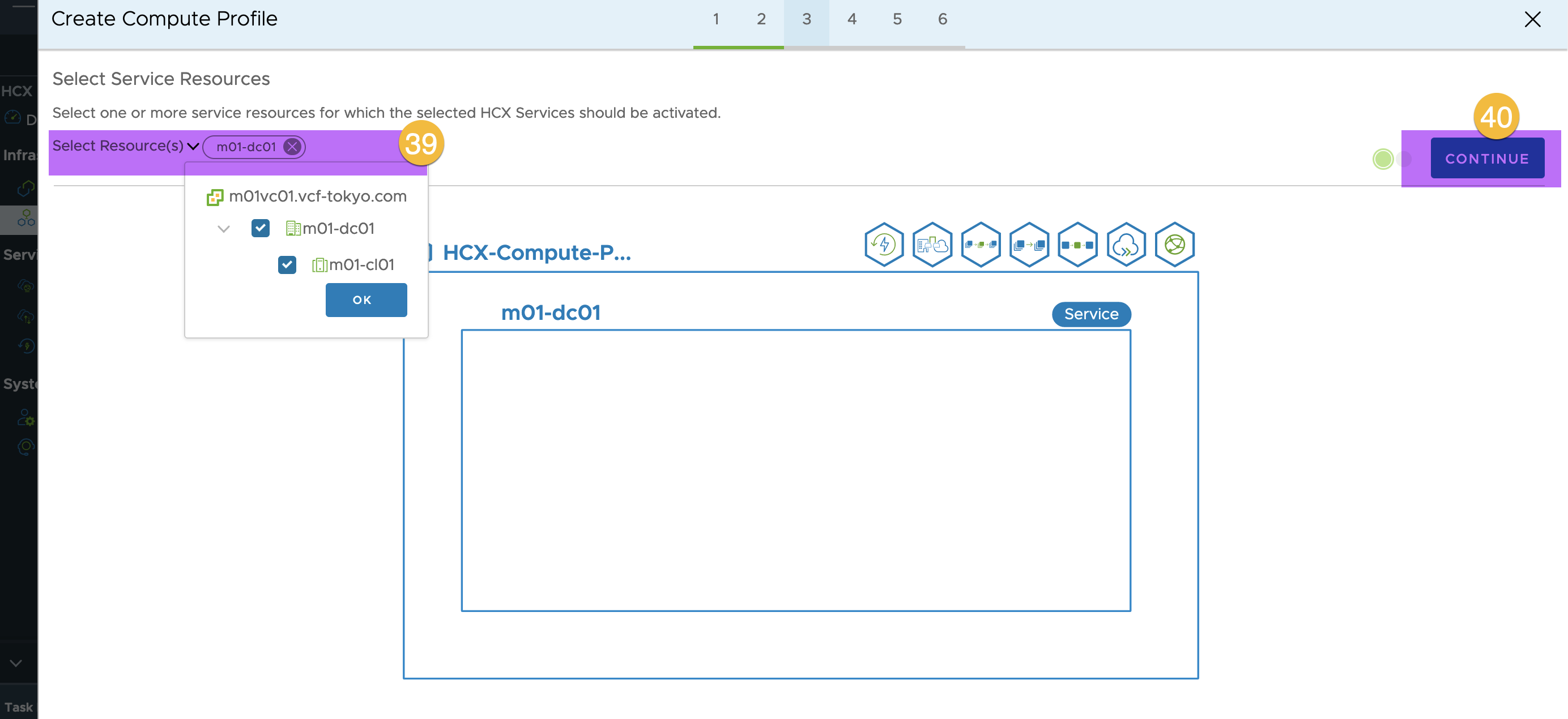Click the Service label on m01-dc01
Screen dimensions: 1568x719
(x=1090, y=314)
